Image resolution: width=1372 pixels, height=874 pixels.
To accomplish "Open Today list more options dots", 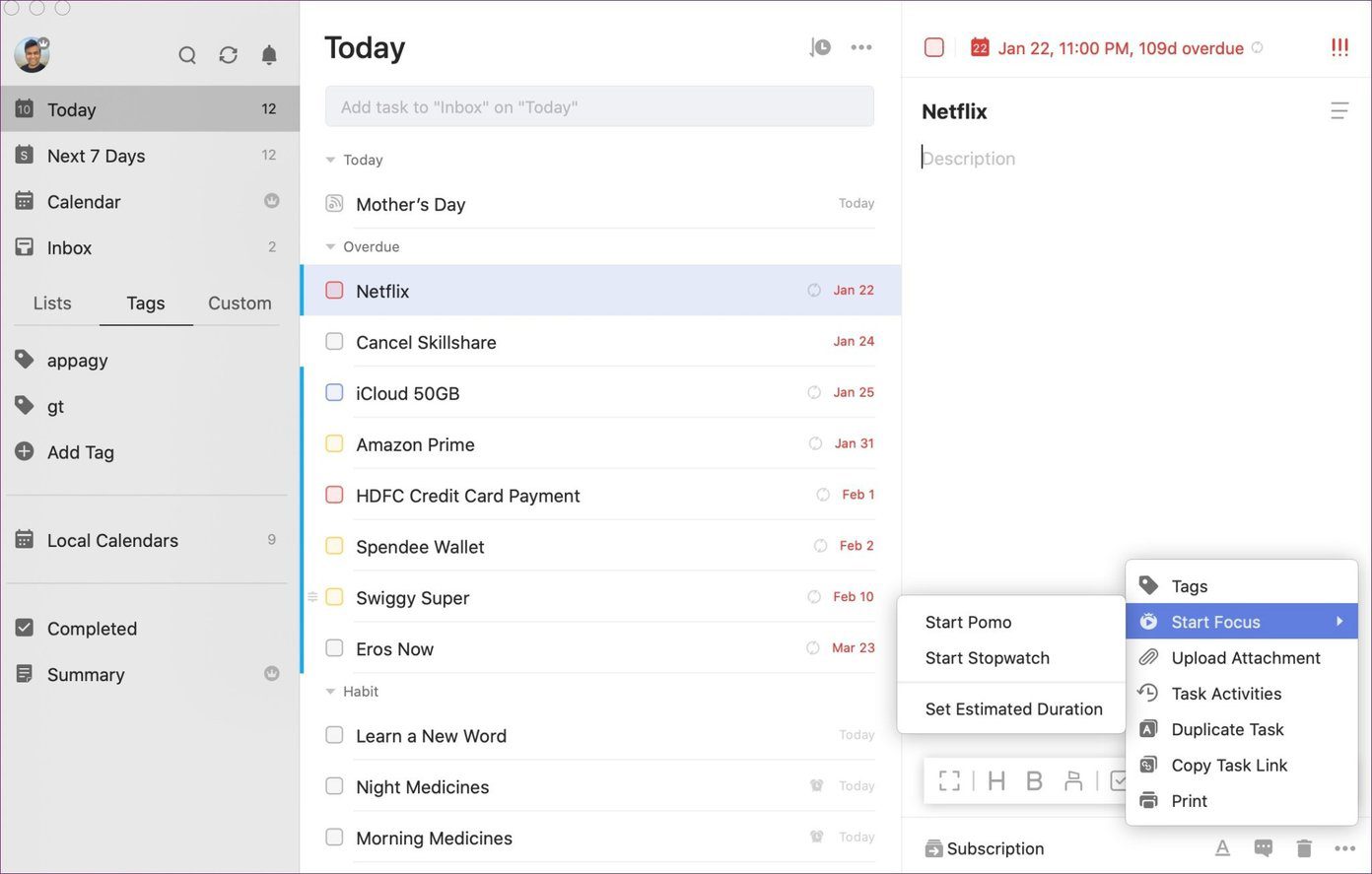I will 861,47.
